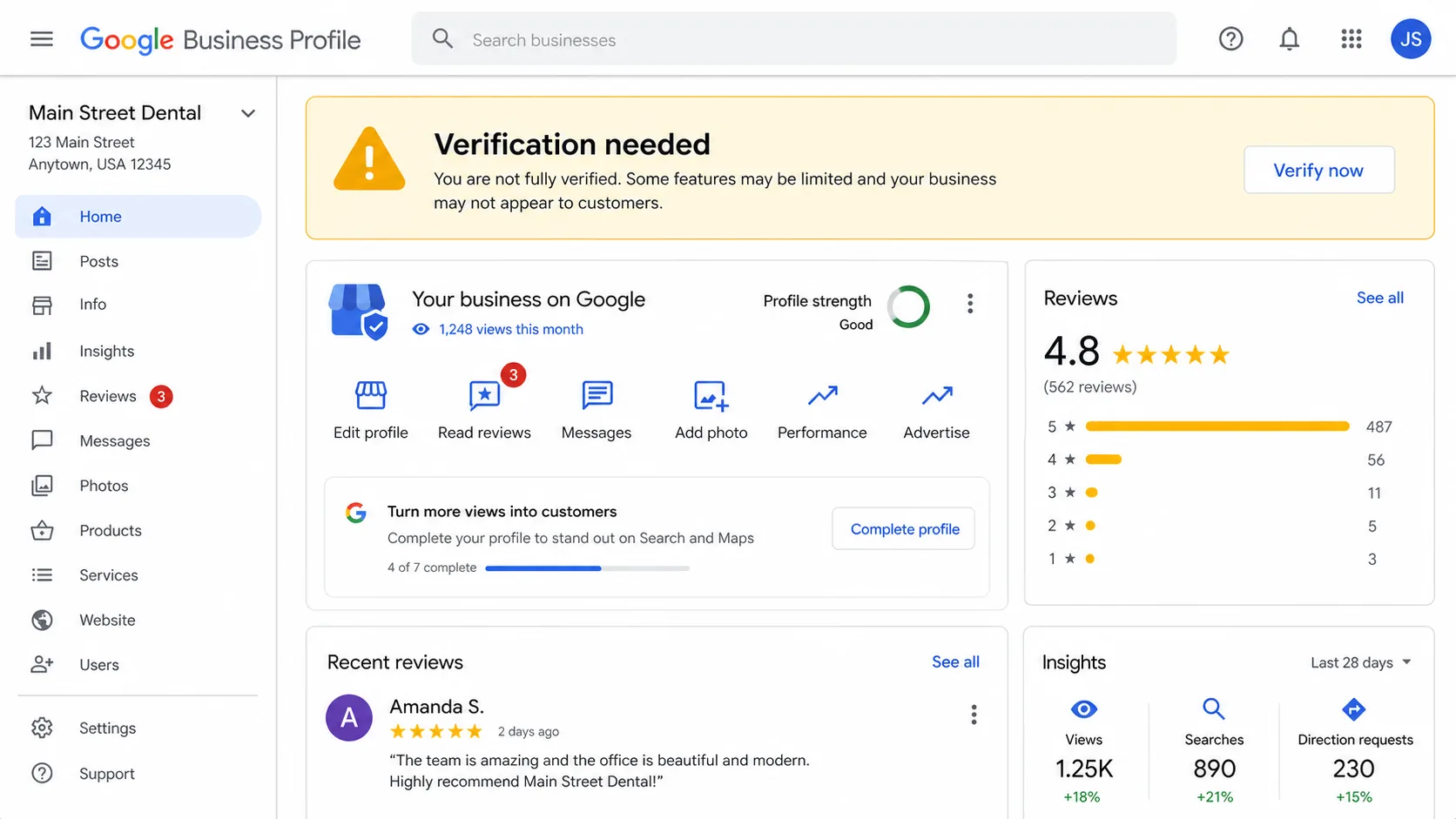Click the '(562 reviews)' count text

[1089, 387]
